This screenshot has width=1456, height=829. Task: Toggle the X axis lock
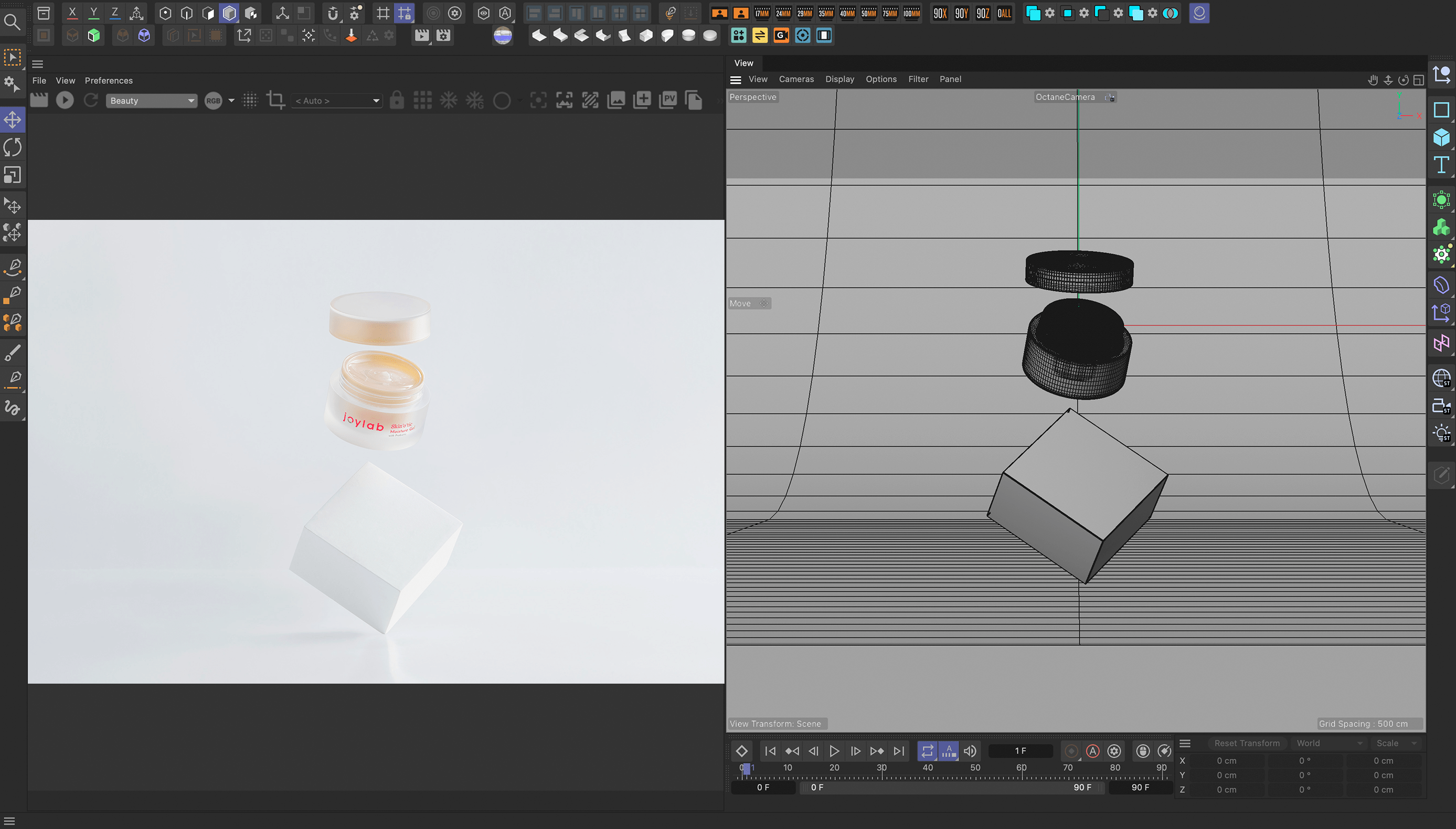(x=72, y=13)
